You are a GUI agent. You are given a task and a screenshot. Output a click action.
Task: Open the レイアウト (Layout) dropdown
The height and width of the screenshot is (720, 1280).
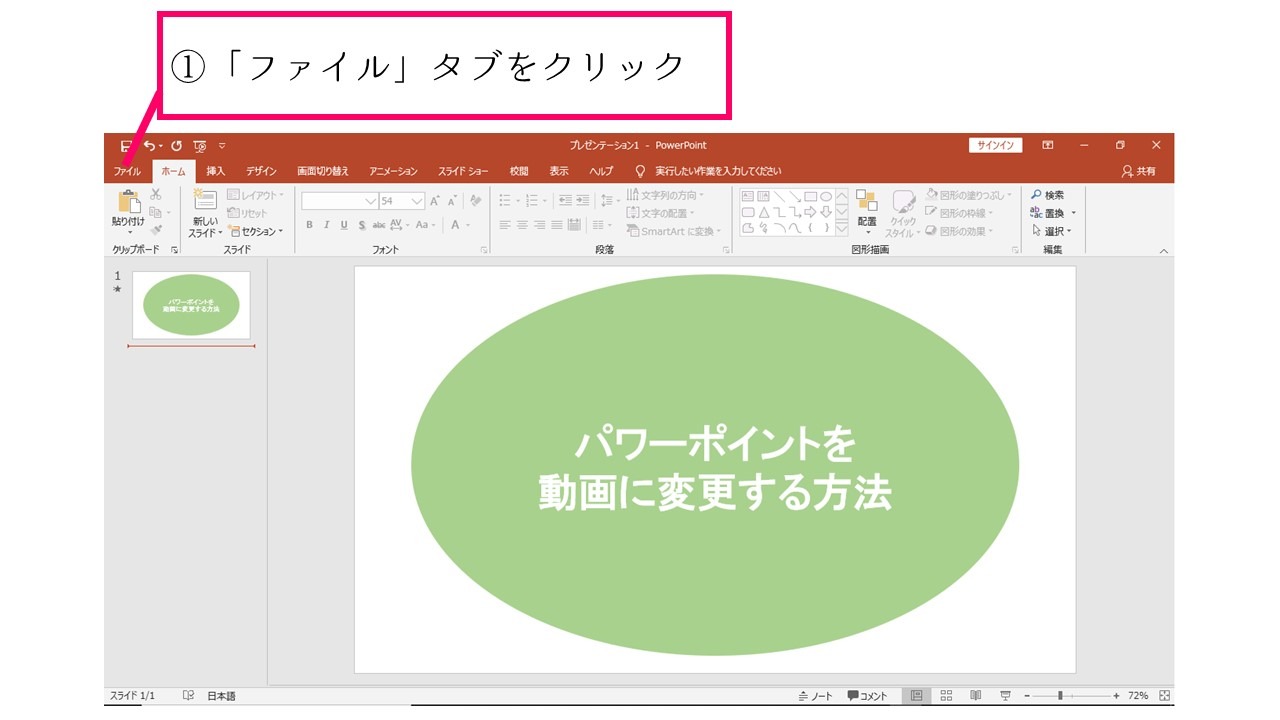click(256, 195)
